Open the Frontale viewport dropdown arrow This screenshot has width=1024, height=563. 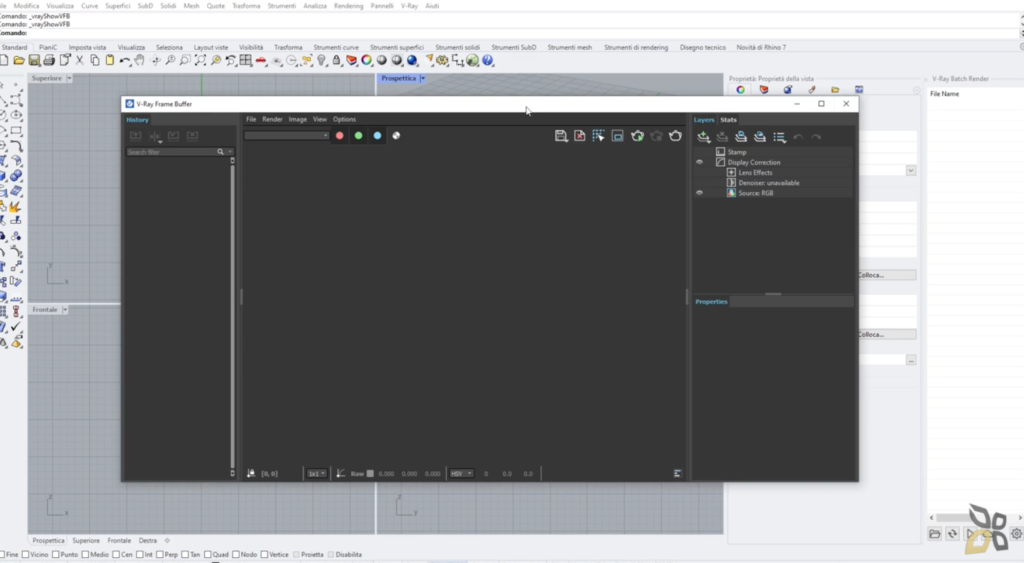point(65,310)
